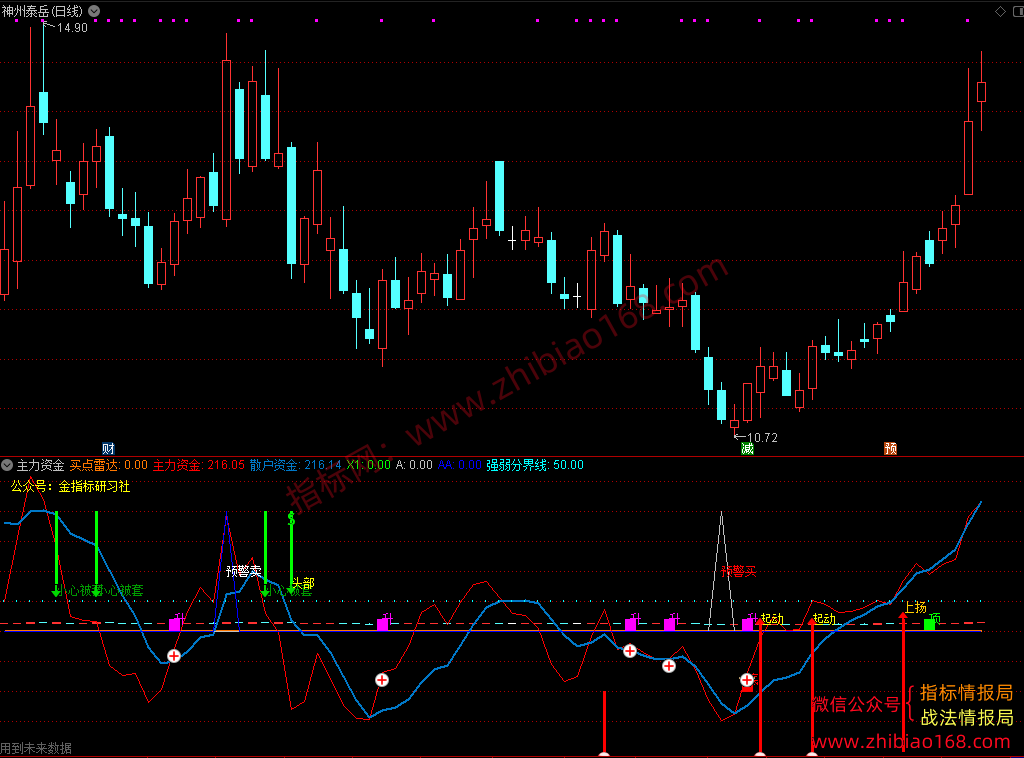
Task: Click the last red candlestick on the right
Action: [x=981, y=91]
